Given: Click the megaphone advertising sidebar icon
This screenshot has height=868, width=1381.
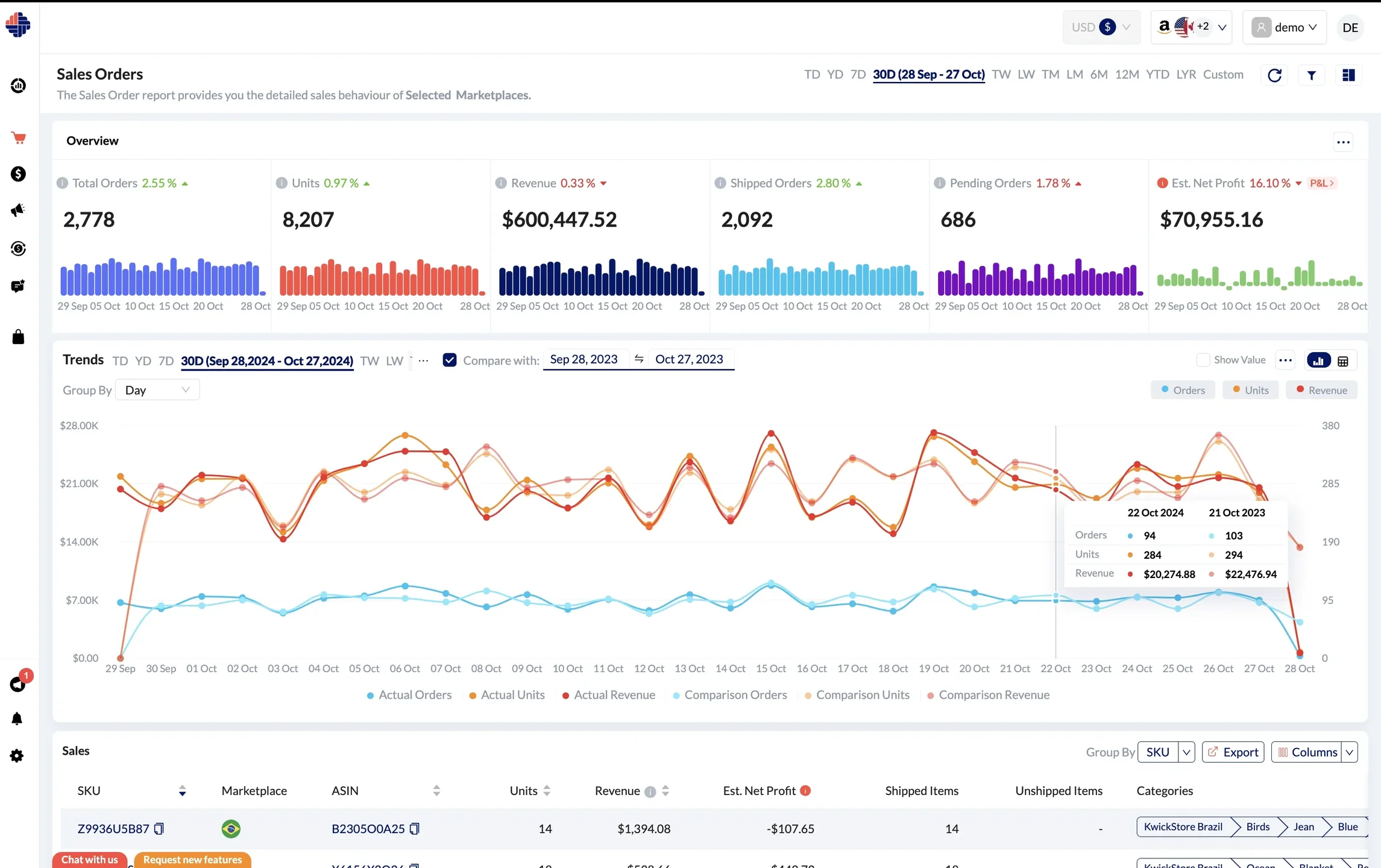Looking at the screenshot, I should pos(18,210).
